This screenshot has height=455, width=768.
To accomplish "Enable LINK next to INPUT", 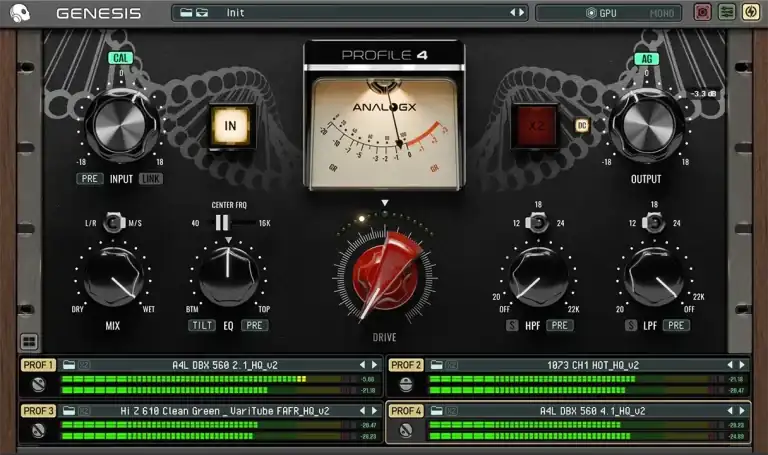I will [151, 179].
